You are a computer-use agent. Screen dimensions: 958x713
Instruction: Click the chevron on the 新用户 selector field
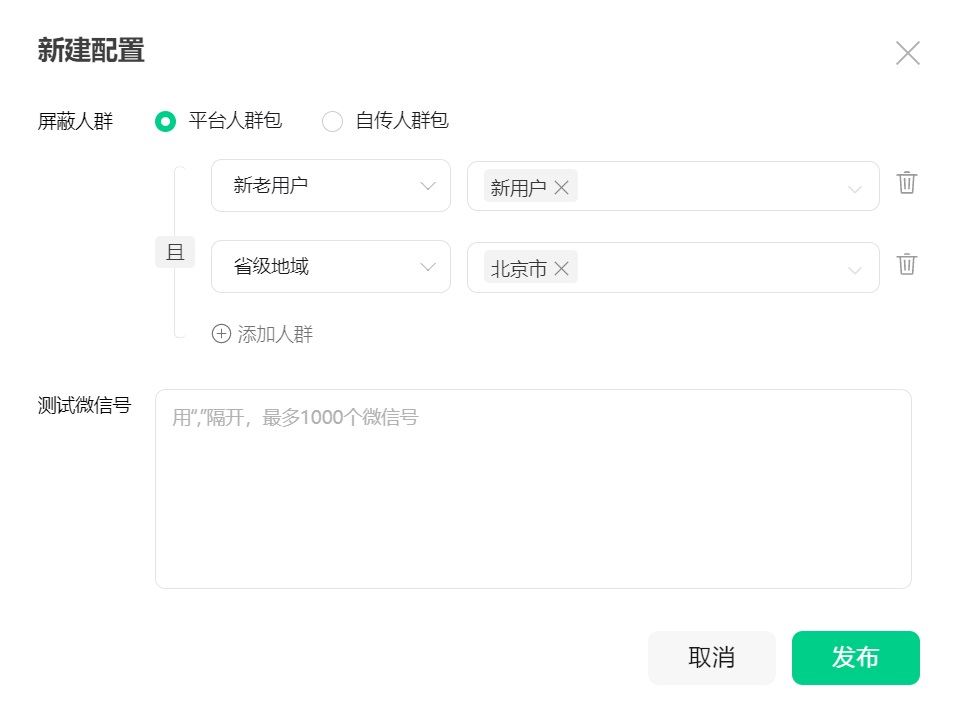click(x=855, y=186)
